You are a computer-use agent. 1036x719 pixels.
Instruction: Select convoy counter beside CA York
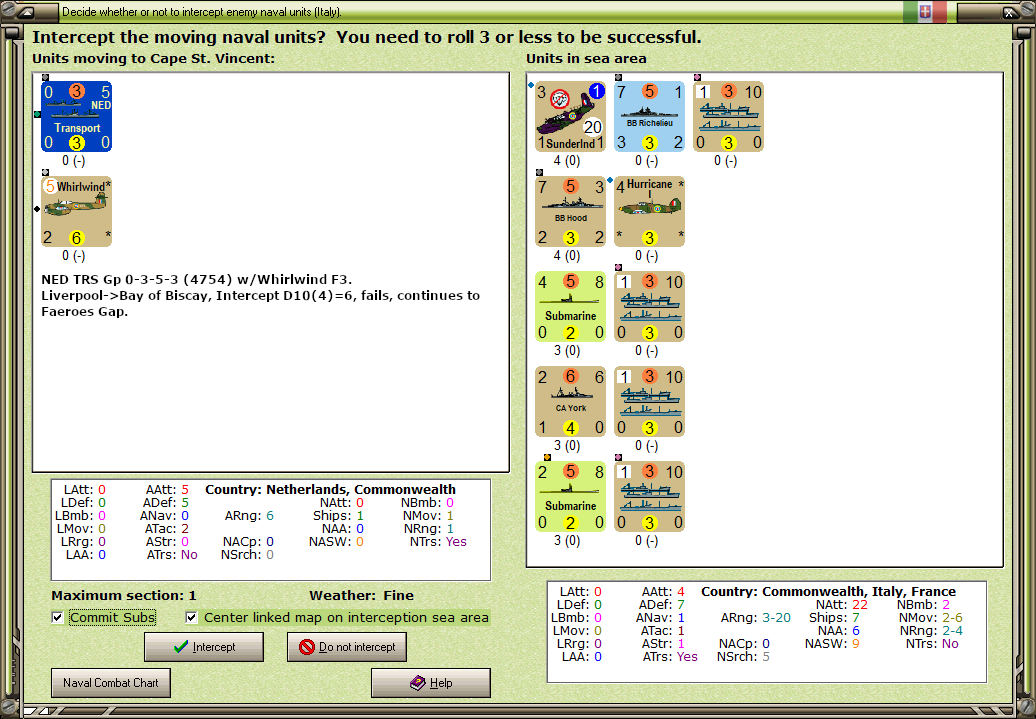[x=649, y=402]
